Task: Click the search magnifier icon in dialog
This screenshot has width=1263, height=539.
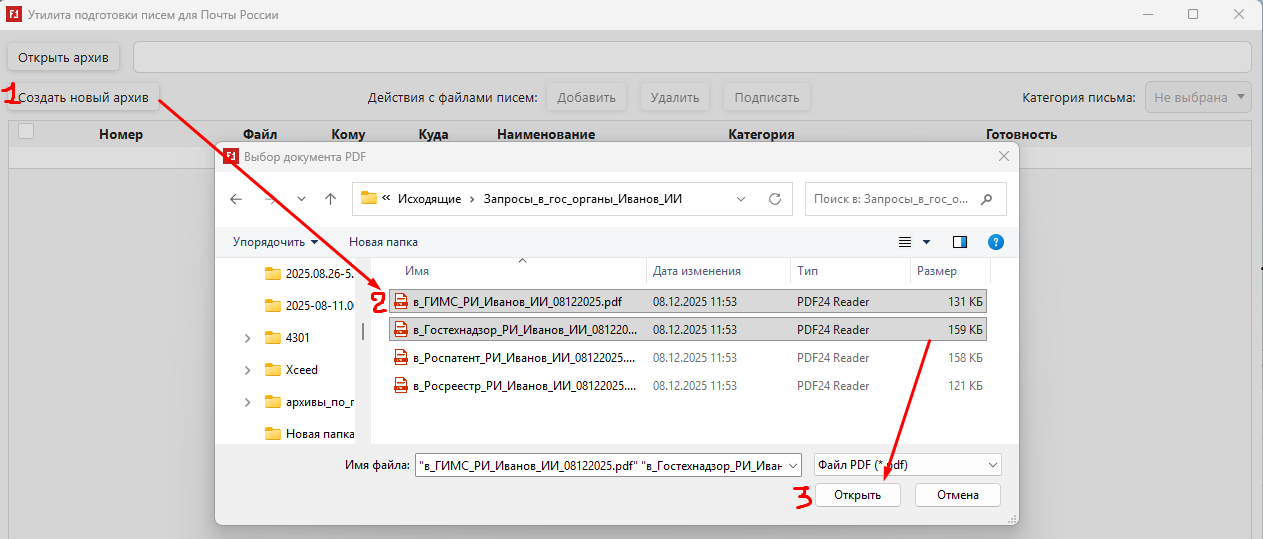Action: 987,199
